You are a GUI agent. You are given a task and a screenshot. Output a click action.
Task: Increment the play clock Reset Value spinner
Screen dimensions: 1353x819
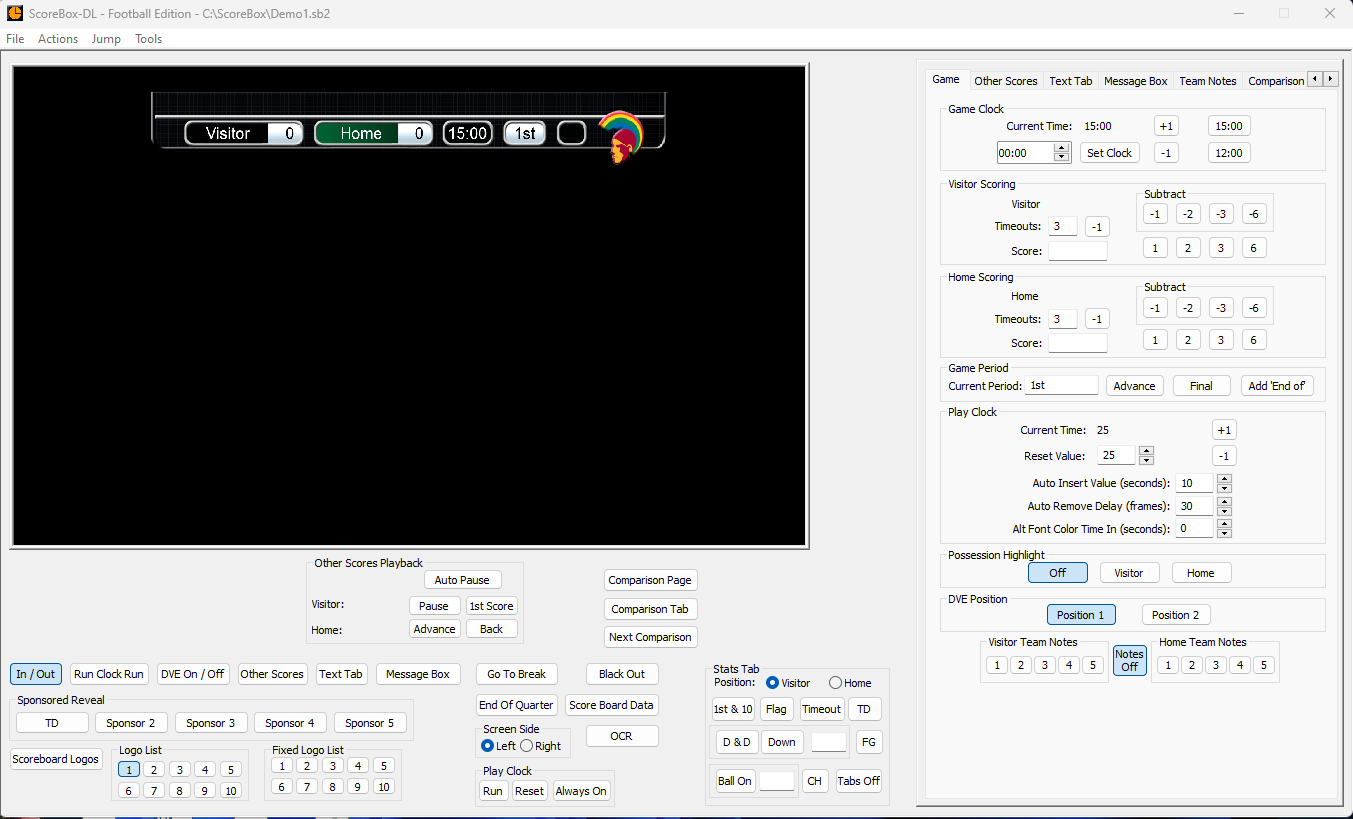tap(1146, 451)
